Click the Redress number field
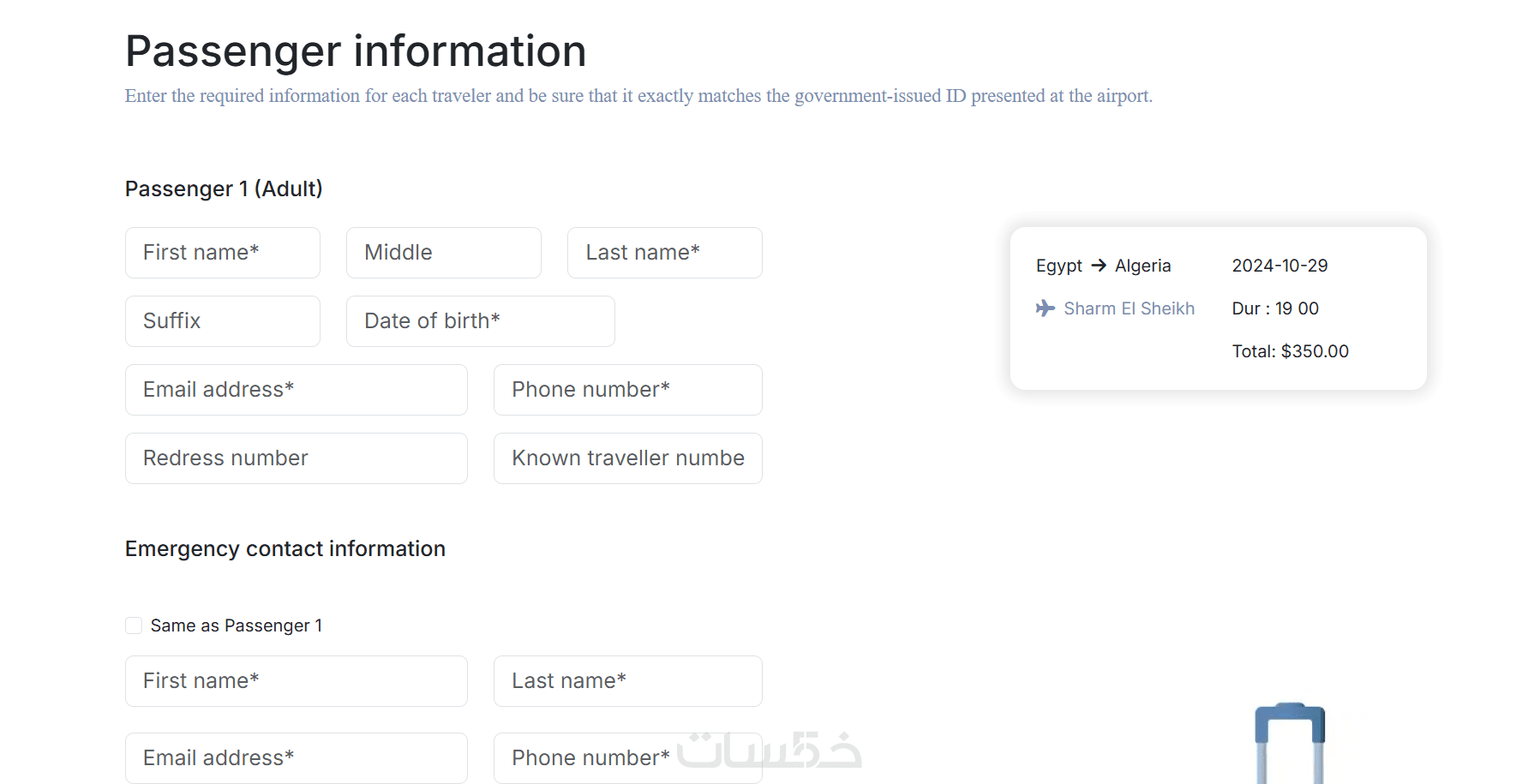Screen dimensions: 1540x784 pos(296,458)
